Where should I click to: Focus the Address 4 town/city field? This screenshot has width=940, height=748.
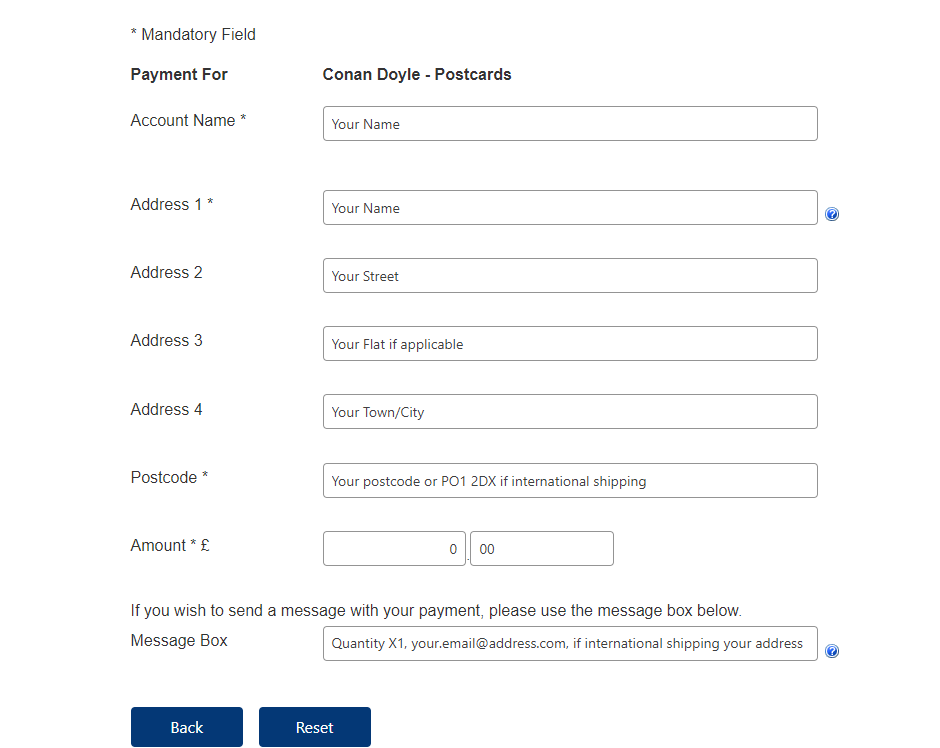pyautogui.click(x=570, y=412)
